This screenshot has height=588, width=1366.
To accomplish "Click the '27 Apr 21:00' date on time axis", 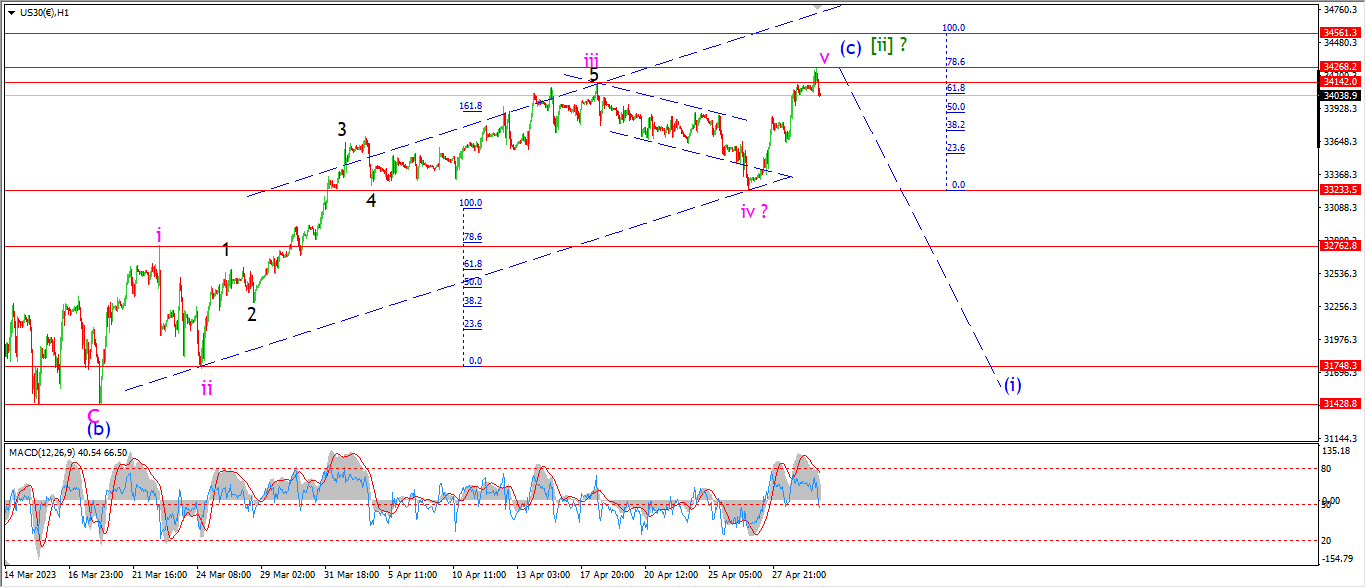I will [800, 575].
